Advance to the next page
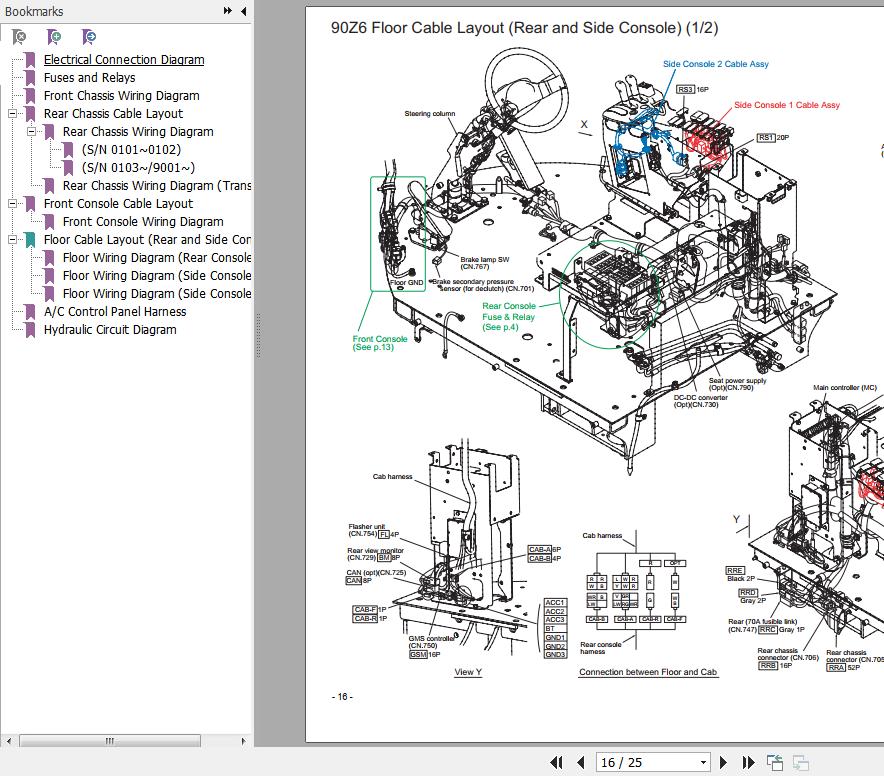Viewport: 884px width, 776px height. tap(724, 763)
